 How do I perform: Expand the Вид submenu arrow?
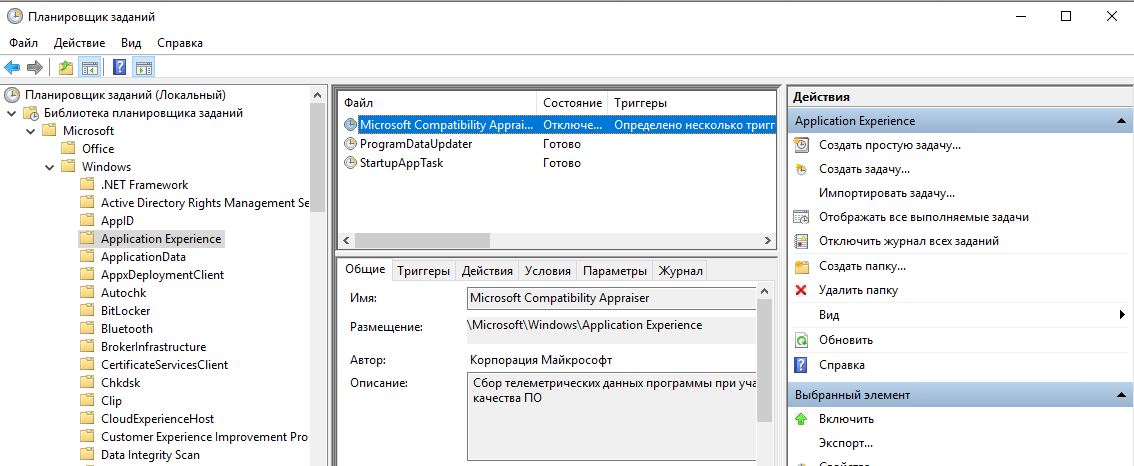coord(1122,315)
